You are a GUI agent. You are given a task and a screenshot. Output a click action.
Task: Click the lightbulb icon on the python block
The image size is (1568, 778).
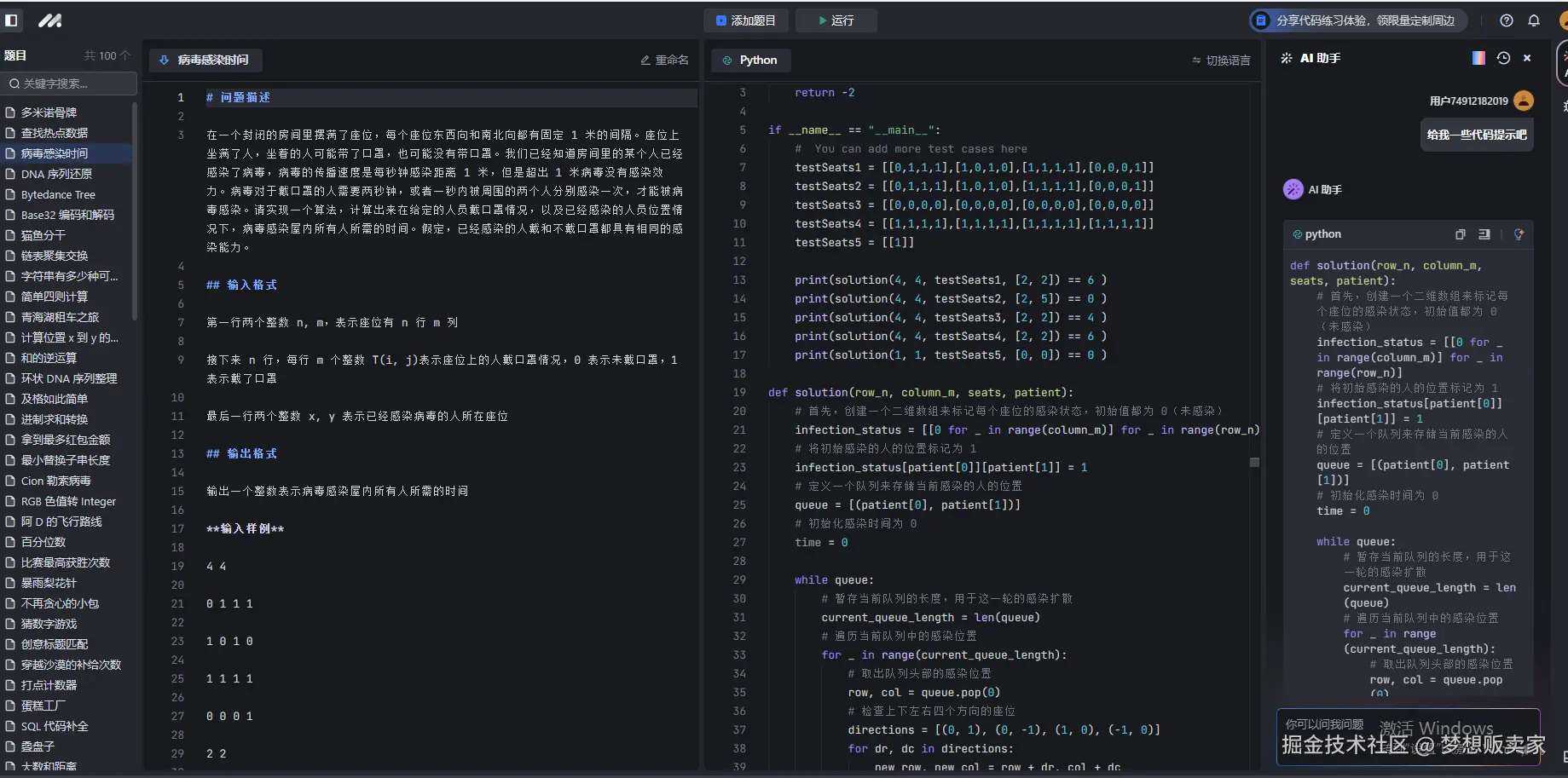pos(1519,233)
